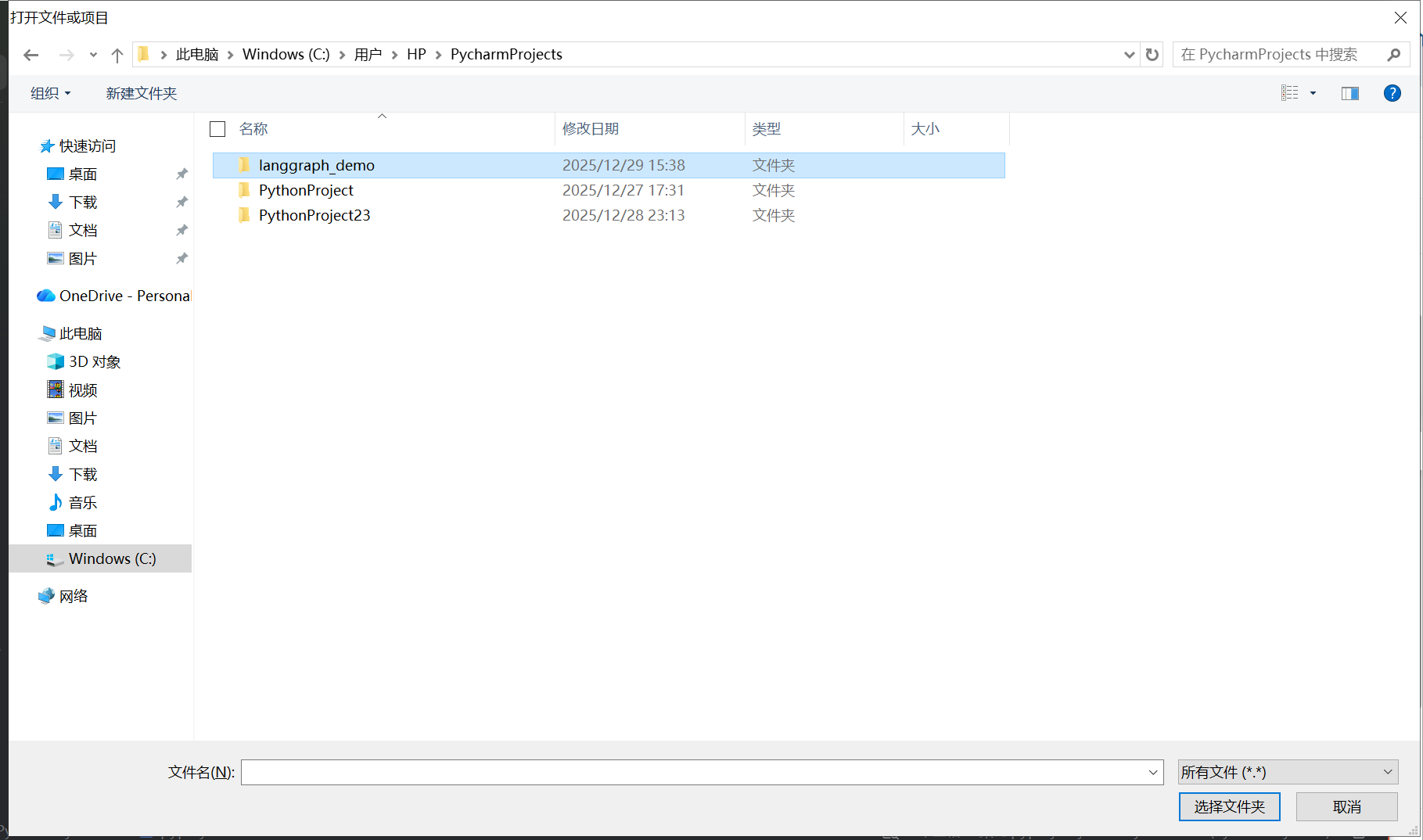Sort by 名称 column header
The width and height of the screenshot is (1423, 840).
tap(253, 129)
